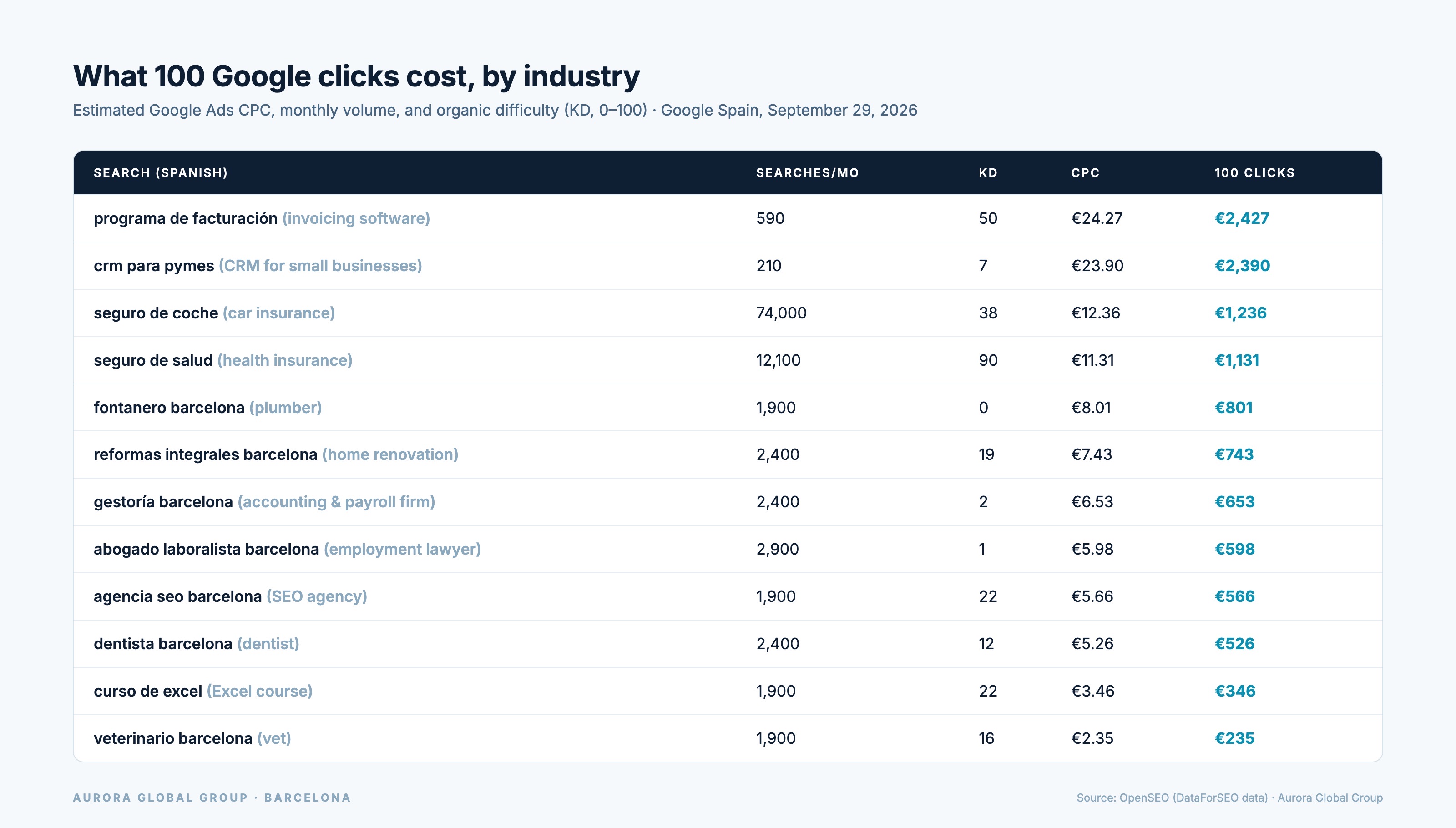Click the €2.35 CPC value
Viewport: 1456px width, 828px height.
pos(1092,738)
